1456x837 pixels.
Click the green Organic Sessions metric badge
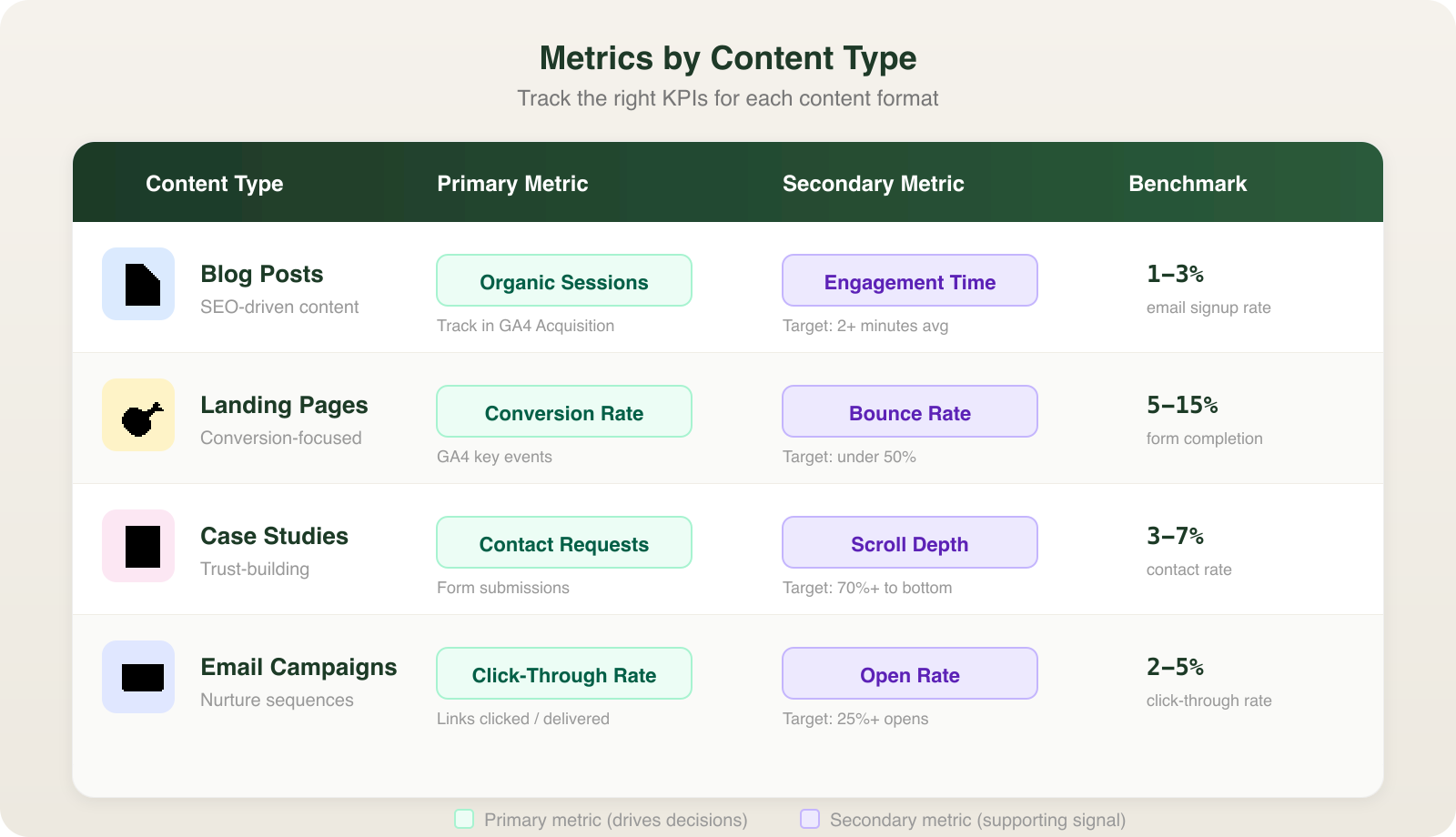pos(563,280)
